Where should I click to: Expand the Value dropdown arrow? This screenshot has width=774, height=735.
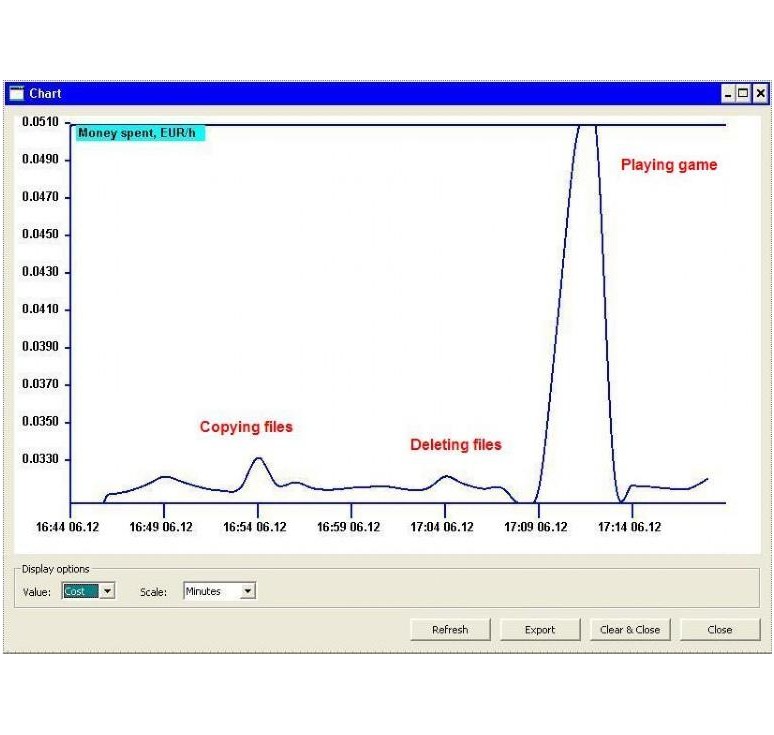[x=107, y=591]
